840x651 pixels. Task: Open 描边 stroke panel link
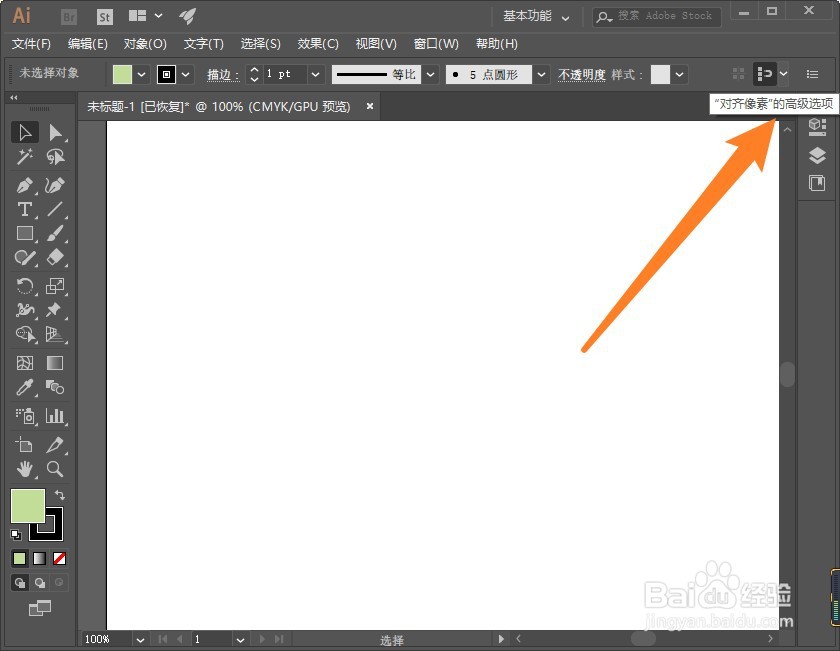point(223,74)
